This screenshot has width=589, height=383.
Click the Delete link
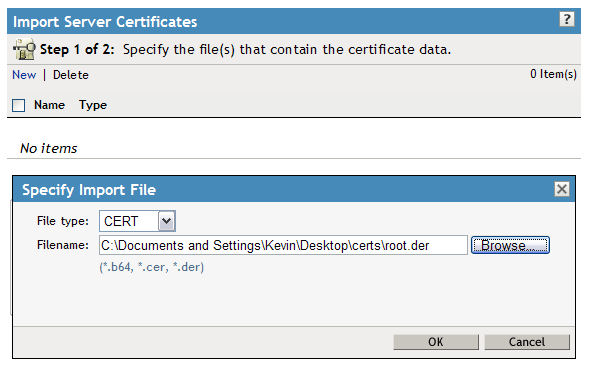(71, 75)
